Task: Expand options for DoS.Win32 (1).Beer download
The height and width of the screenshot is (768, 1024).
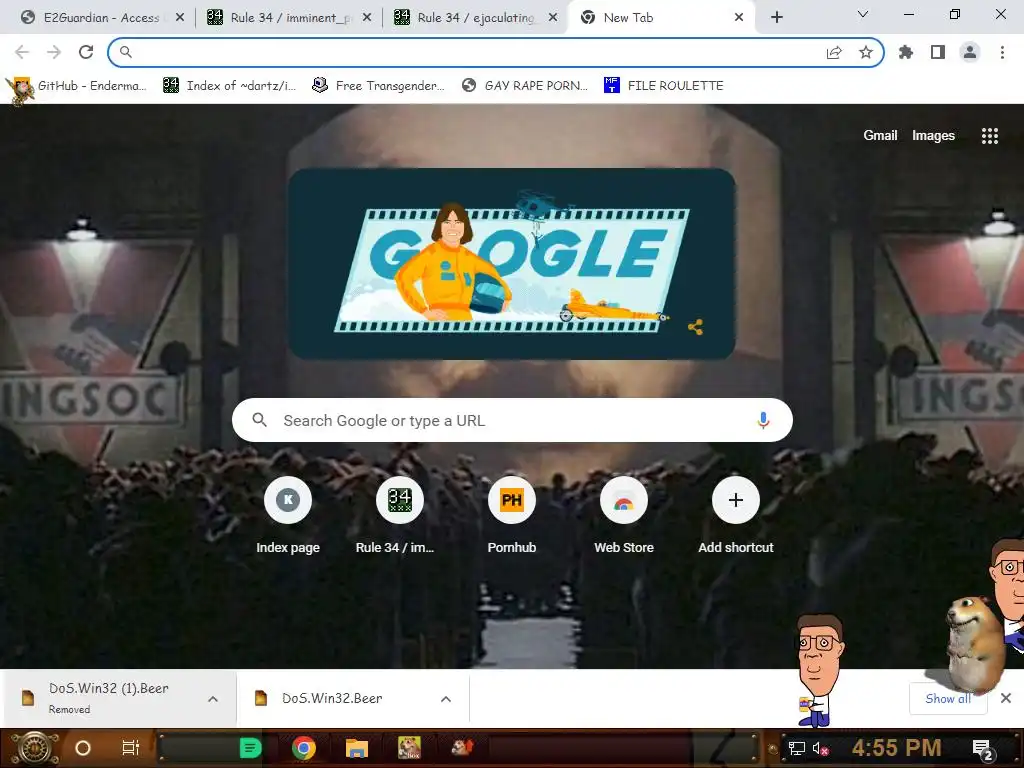Action: click(213, 699)
